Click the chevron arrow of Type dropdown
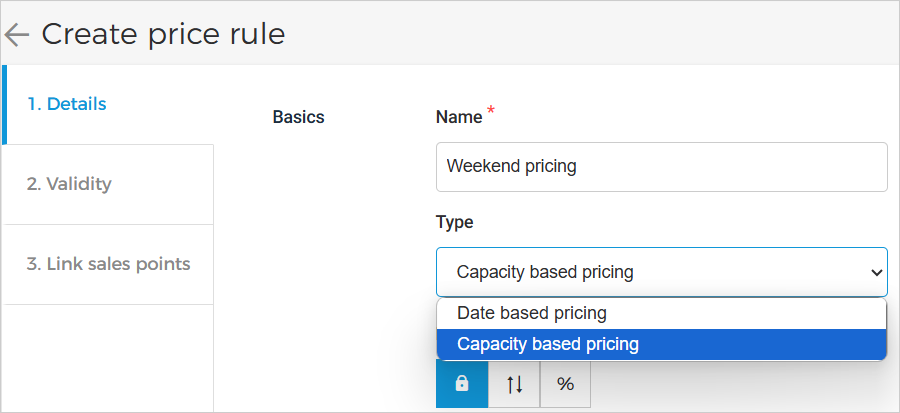 coord(877,272)
